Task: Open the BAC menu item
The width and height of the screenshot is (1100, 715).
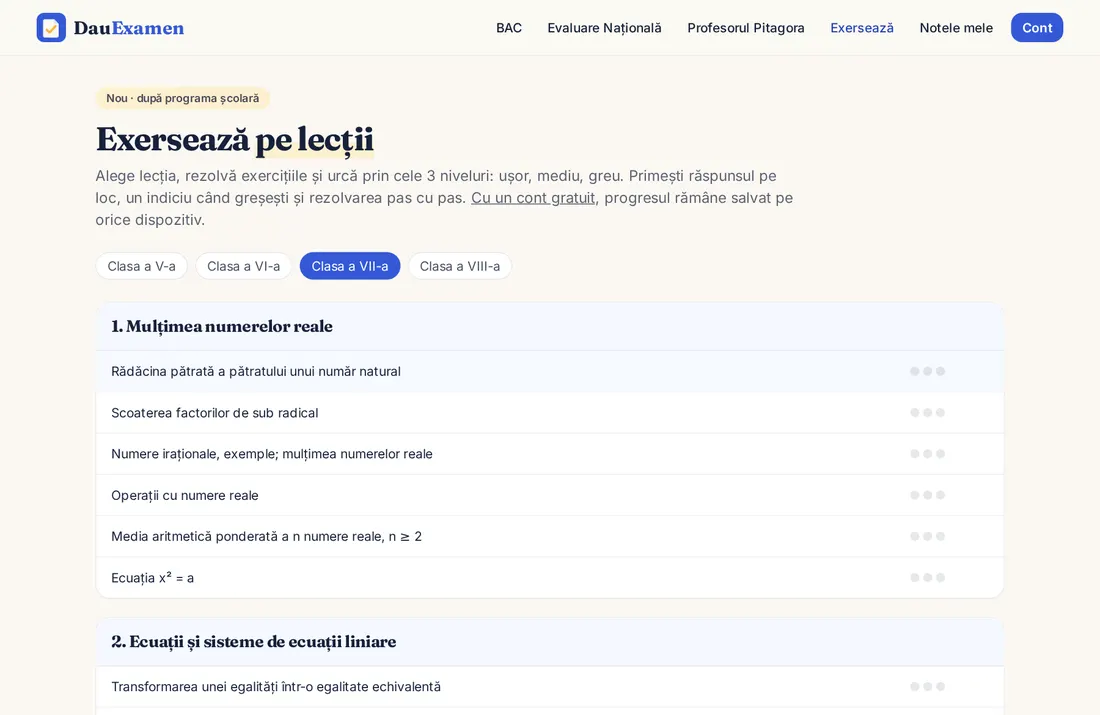Action: pyautogui.click(x=509, y=28)
